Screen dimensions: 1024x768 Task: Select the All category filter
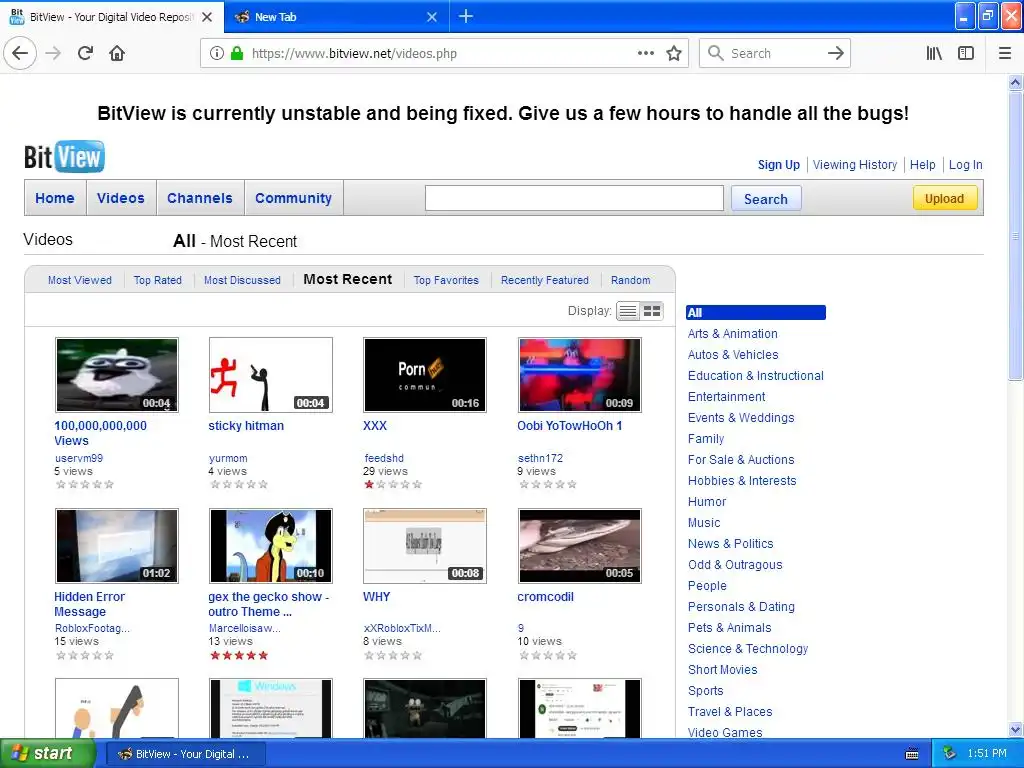click(756, 313)
